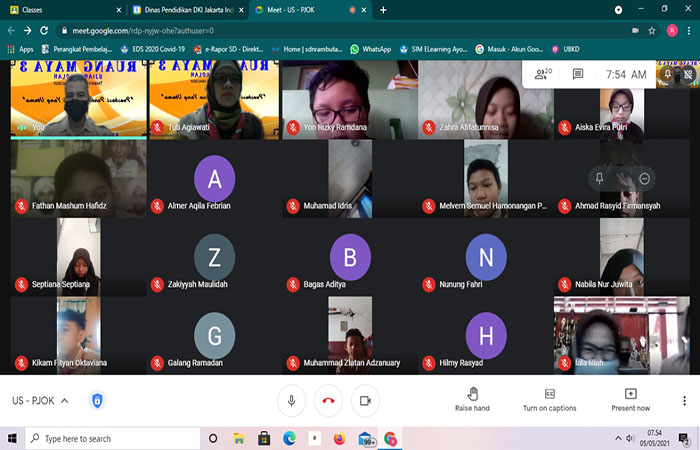The image size is (700, 450).
Task: Turn off the camera button
Action: (x=365, y=400)
